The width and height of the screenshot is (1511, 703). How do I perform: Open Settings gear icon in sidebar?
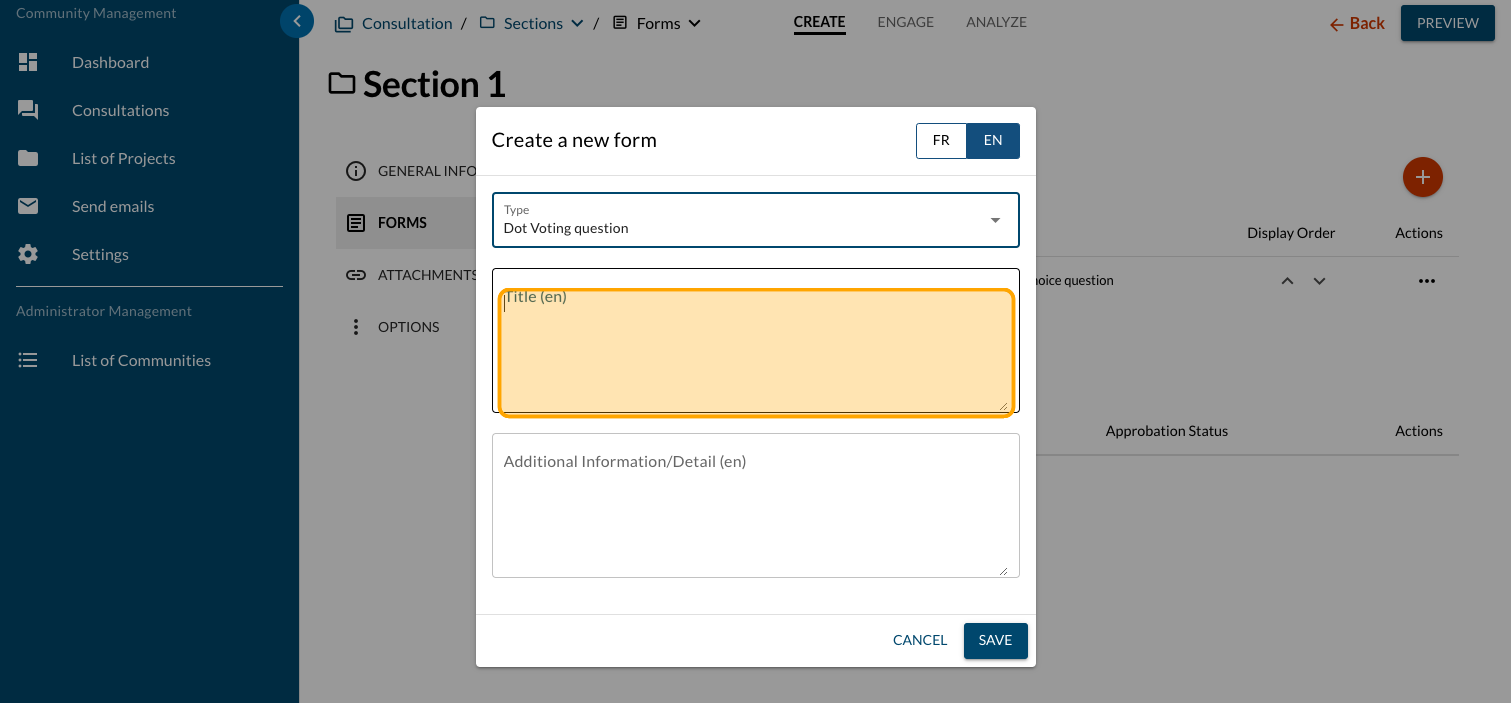coord(28,254)
